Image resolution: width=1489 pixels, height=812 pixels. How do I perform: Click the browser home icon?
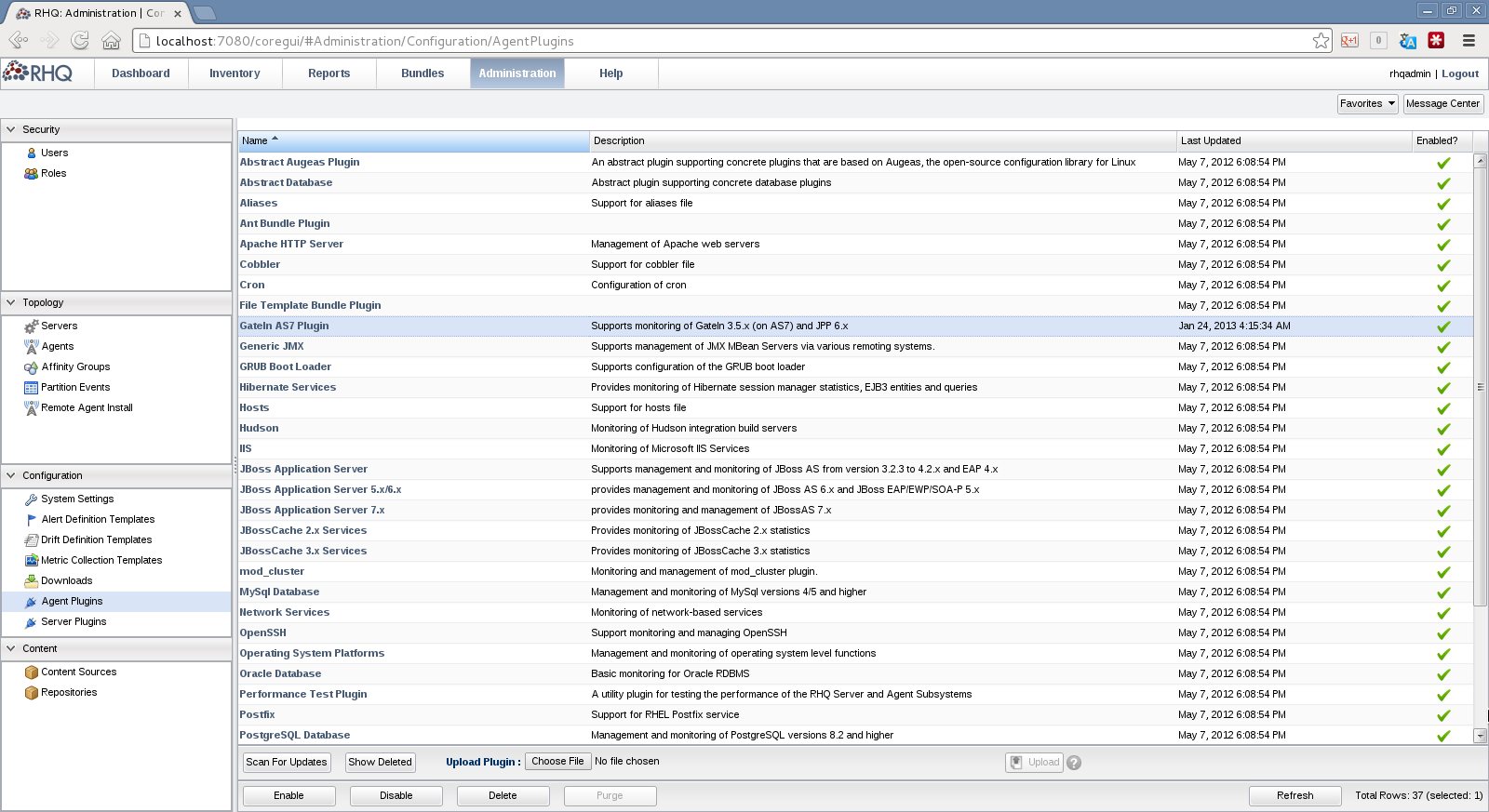(111, 40)
